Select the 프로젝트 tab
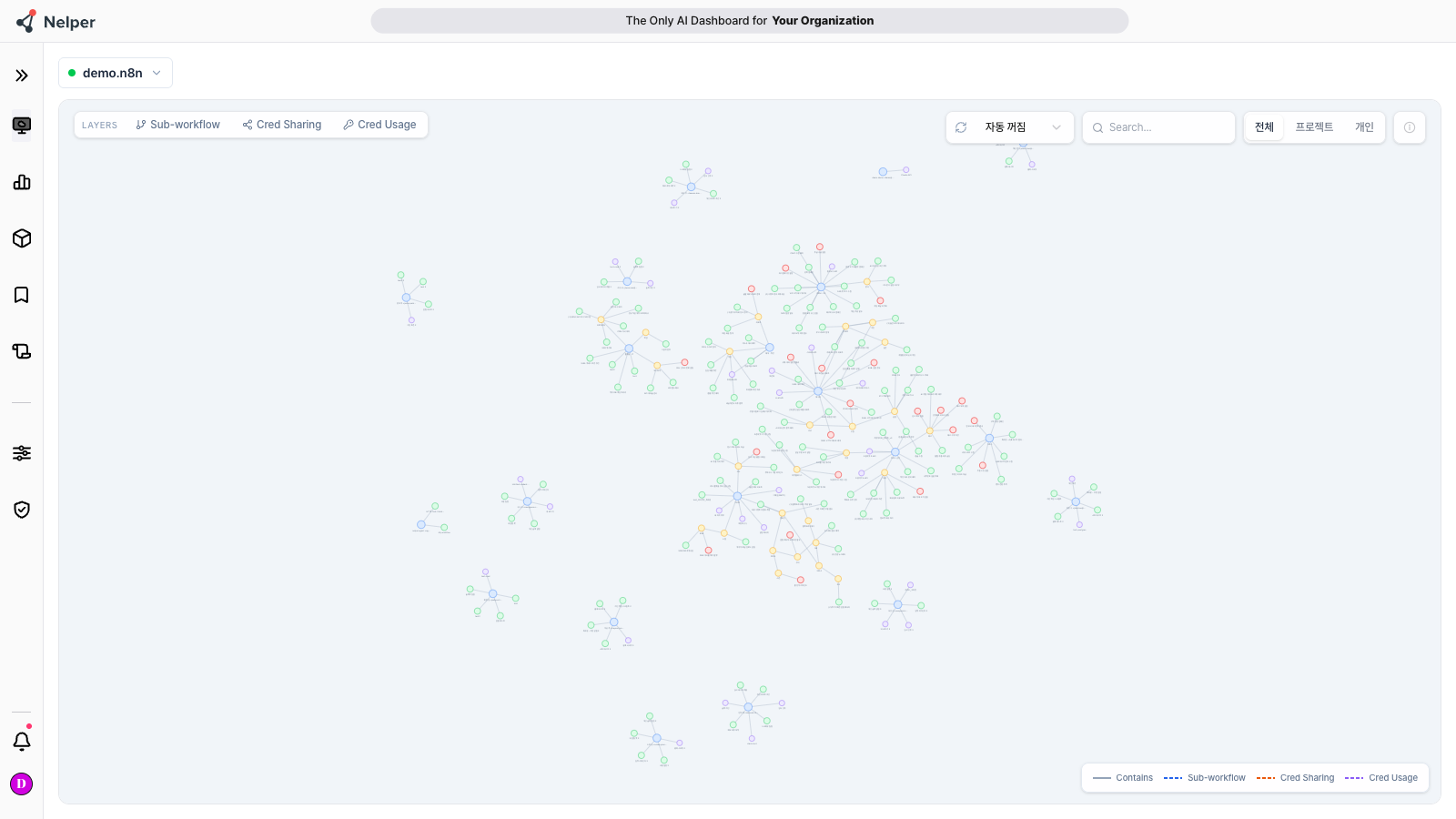This screenshot has width=1456, height=819. (1314, 127)
